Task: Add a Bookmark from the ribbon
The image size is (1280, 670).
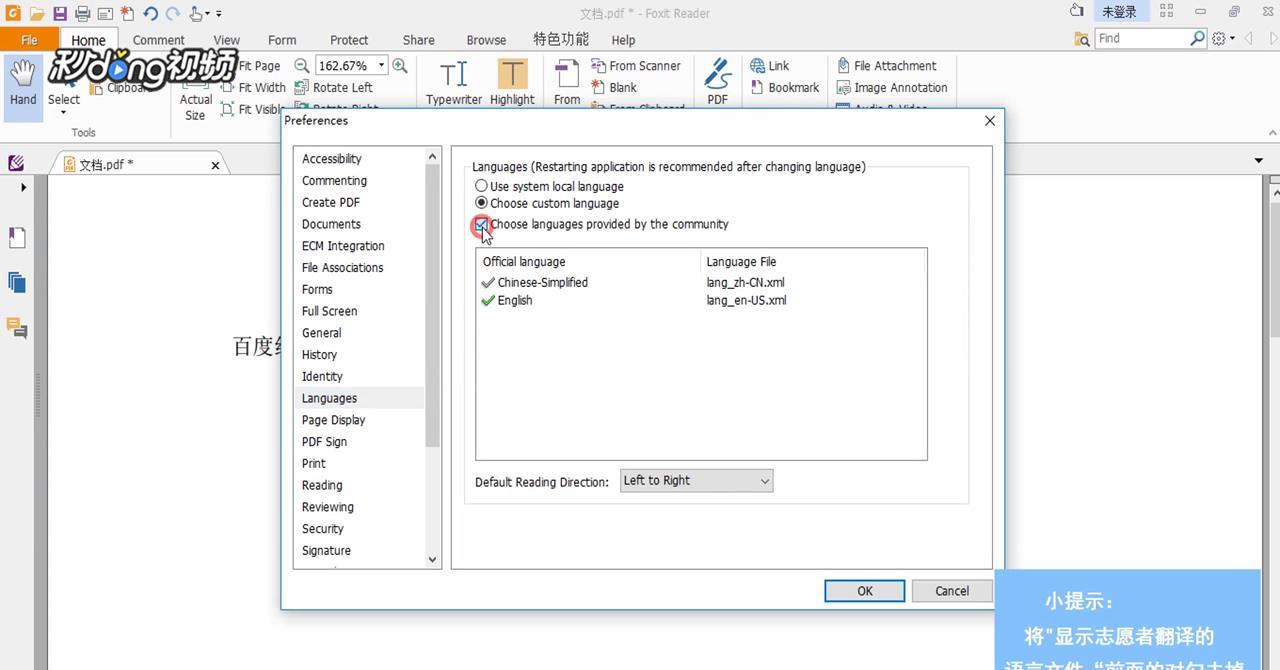Action: coord(785,87)
